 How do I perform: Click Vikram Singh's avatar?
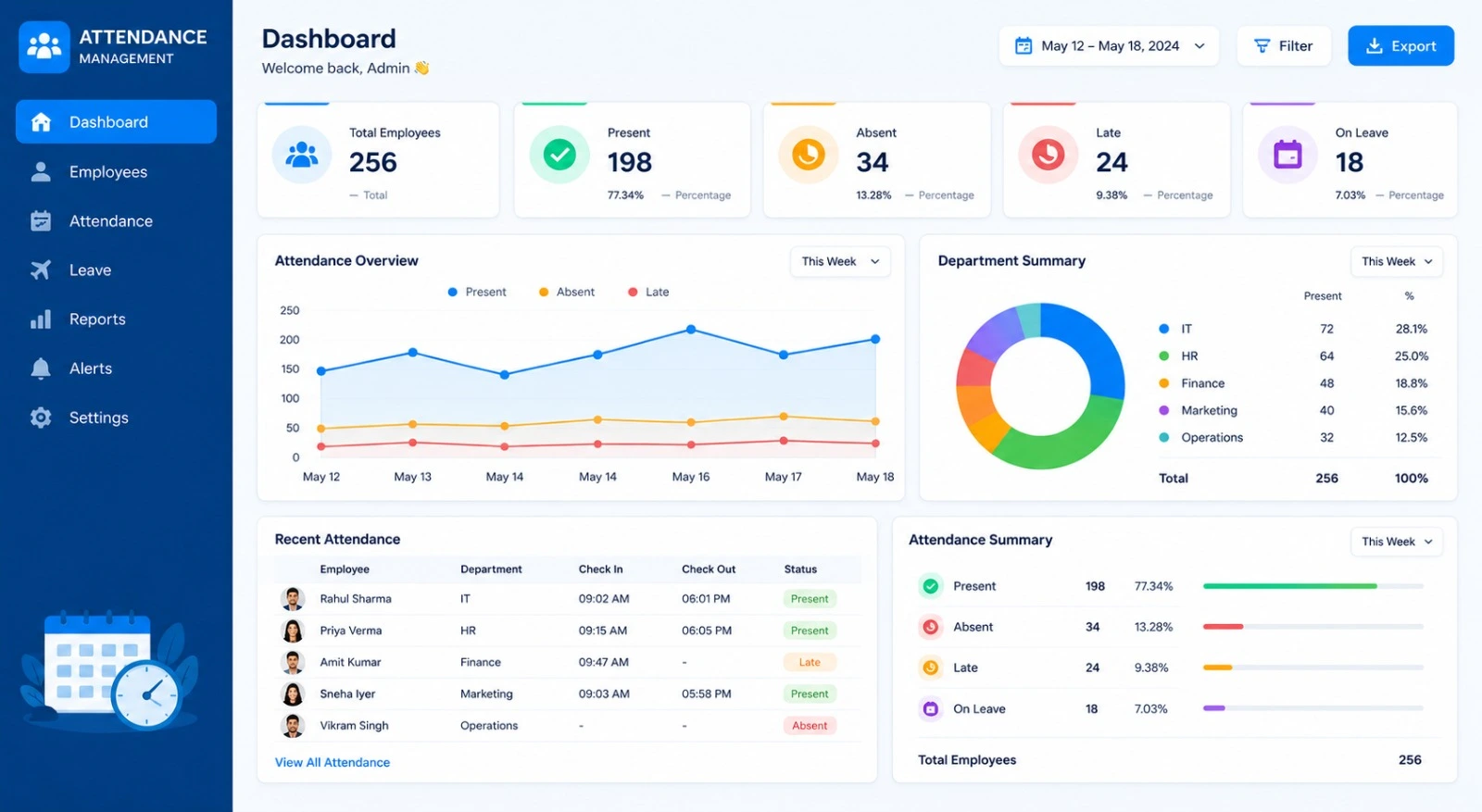293,725
